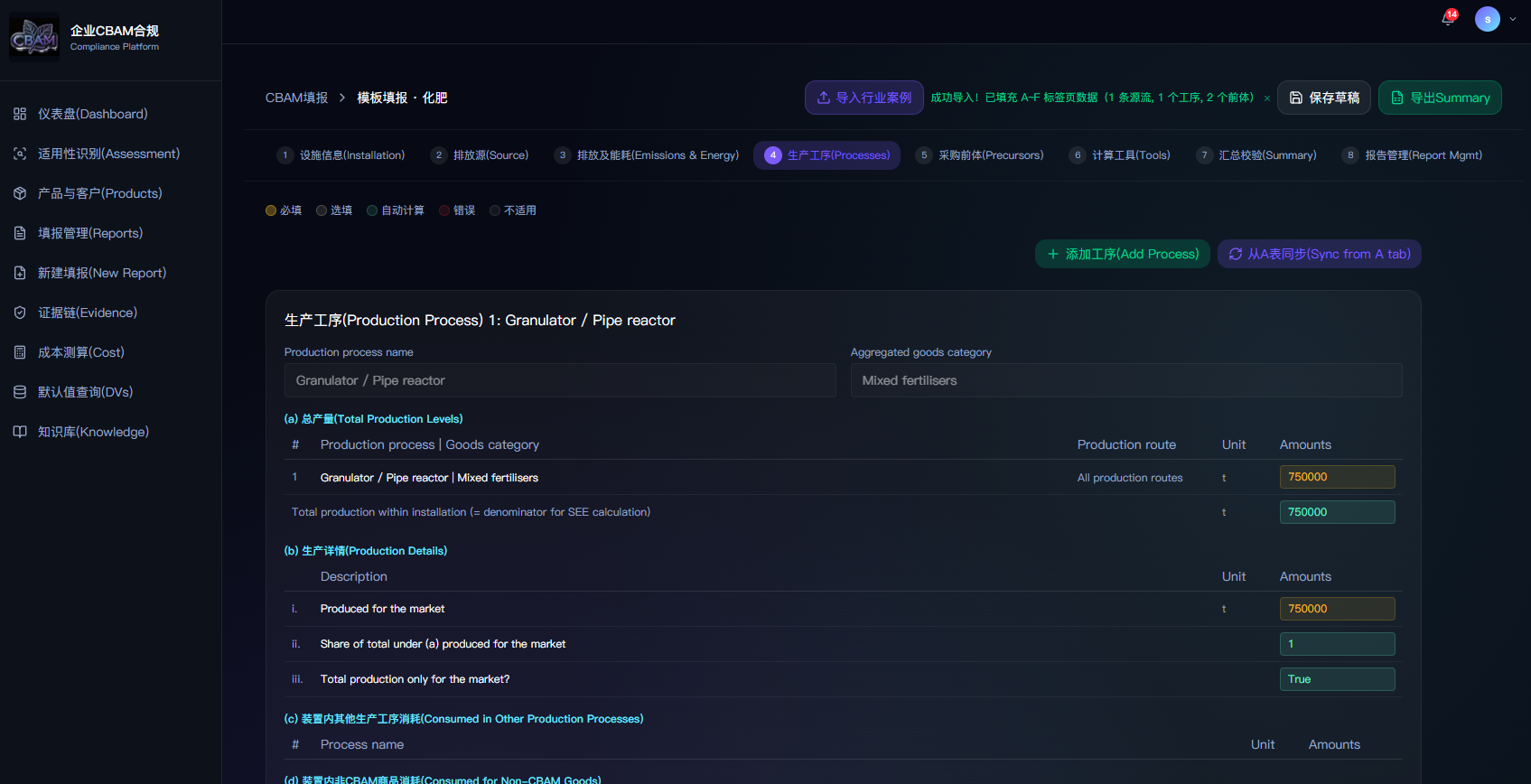Click Granulator row amount 750000 field
The height and width of the screenshot is (784, 1531).
click(1337, 477)
